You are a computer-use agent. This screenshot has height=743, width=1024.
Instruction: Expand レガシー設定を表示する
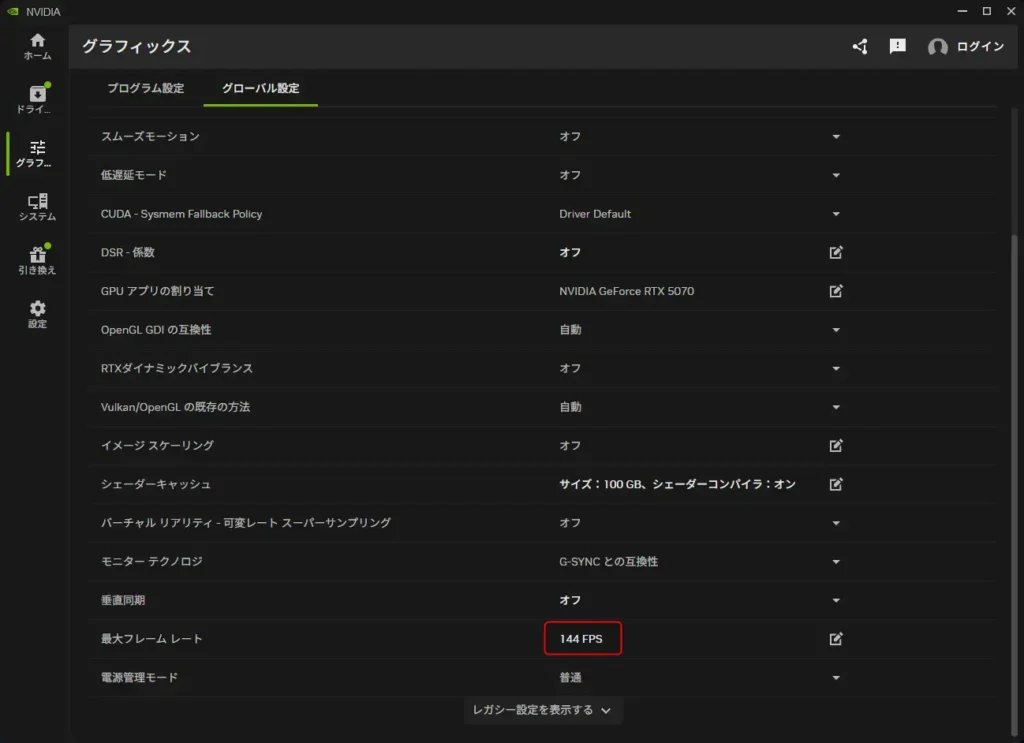pos(542,710)
